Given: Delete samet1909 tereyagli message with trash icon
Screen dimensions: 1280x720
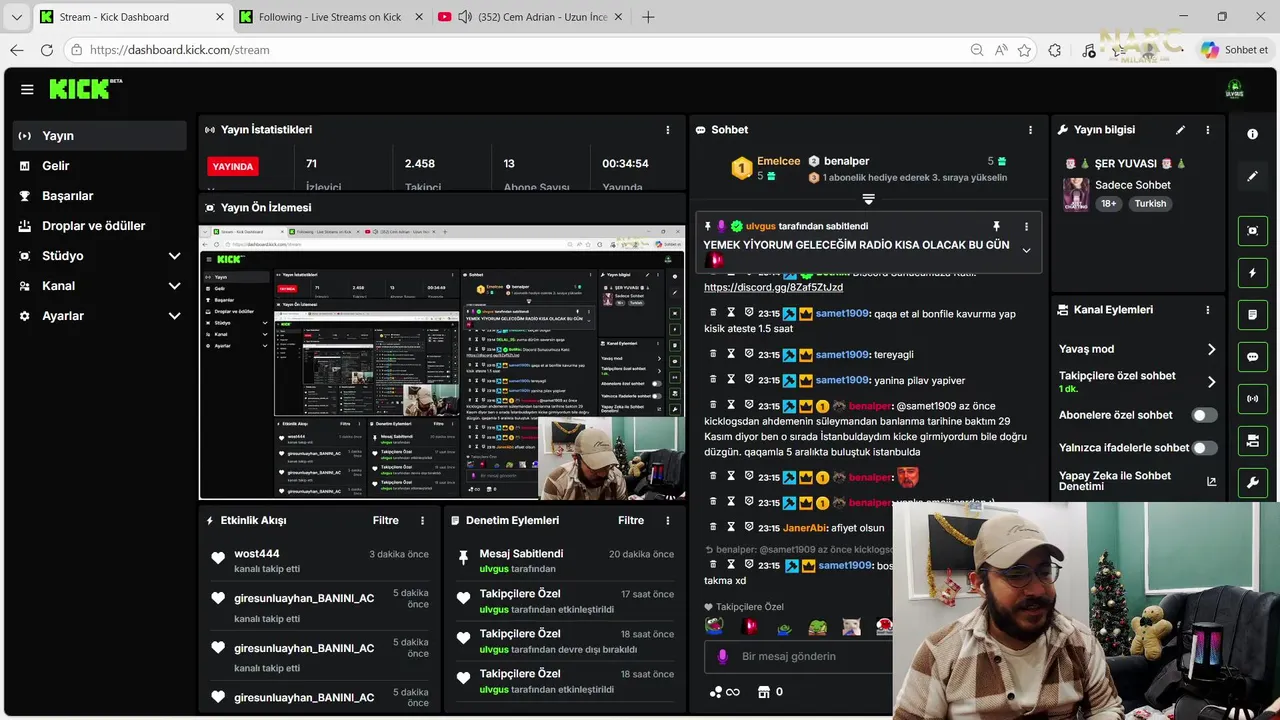Looking at the screenshot, I should click(713, 354).
